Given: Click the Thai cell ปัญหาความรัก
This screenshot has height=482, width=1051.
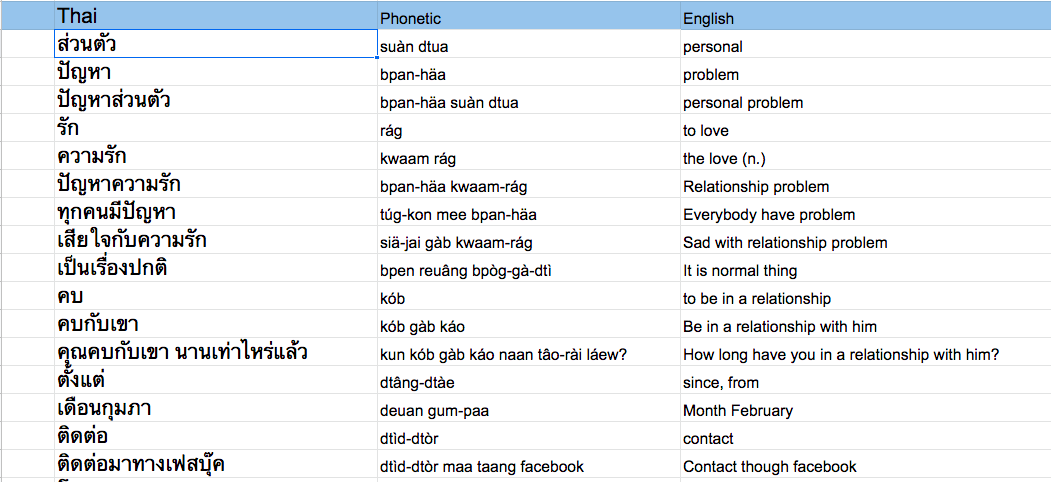Looking at the screenshot, I should pos(214,184).
